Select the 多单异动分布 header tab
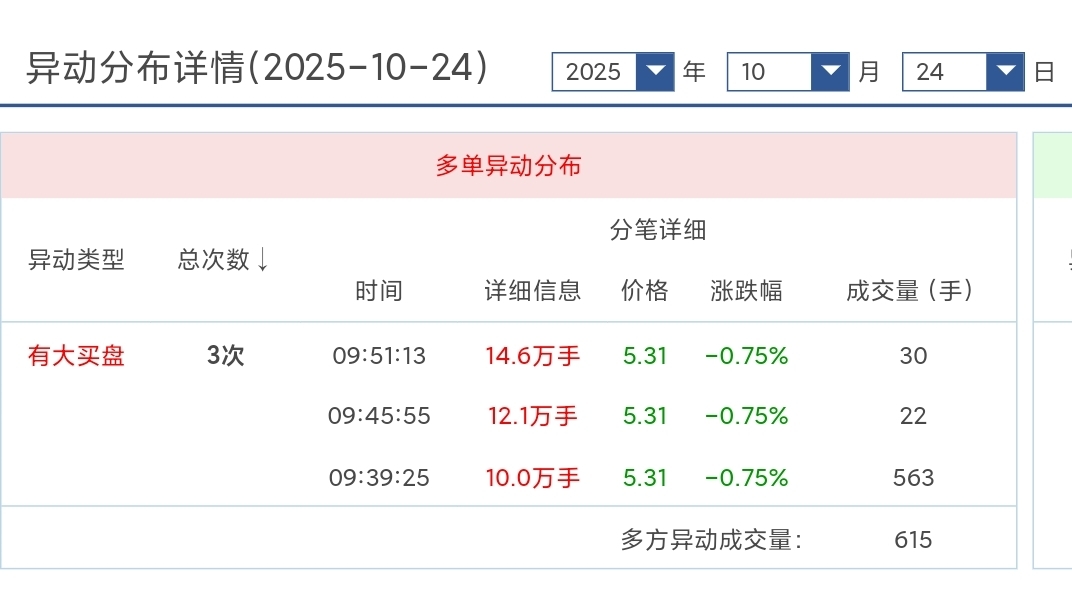This screenshot has height=594, width=1072. (508, 165)
